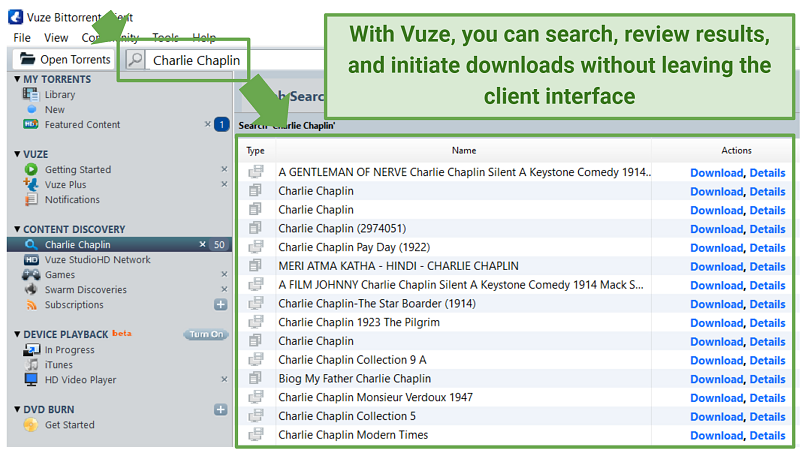
Task: Download Charlie Chaplin Monsieur Verdoux 1947
Action: pos(717,398)
